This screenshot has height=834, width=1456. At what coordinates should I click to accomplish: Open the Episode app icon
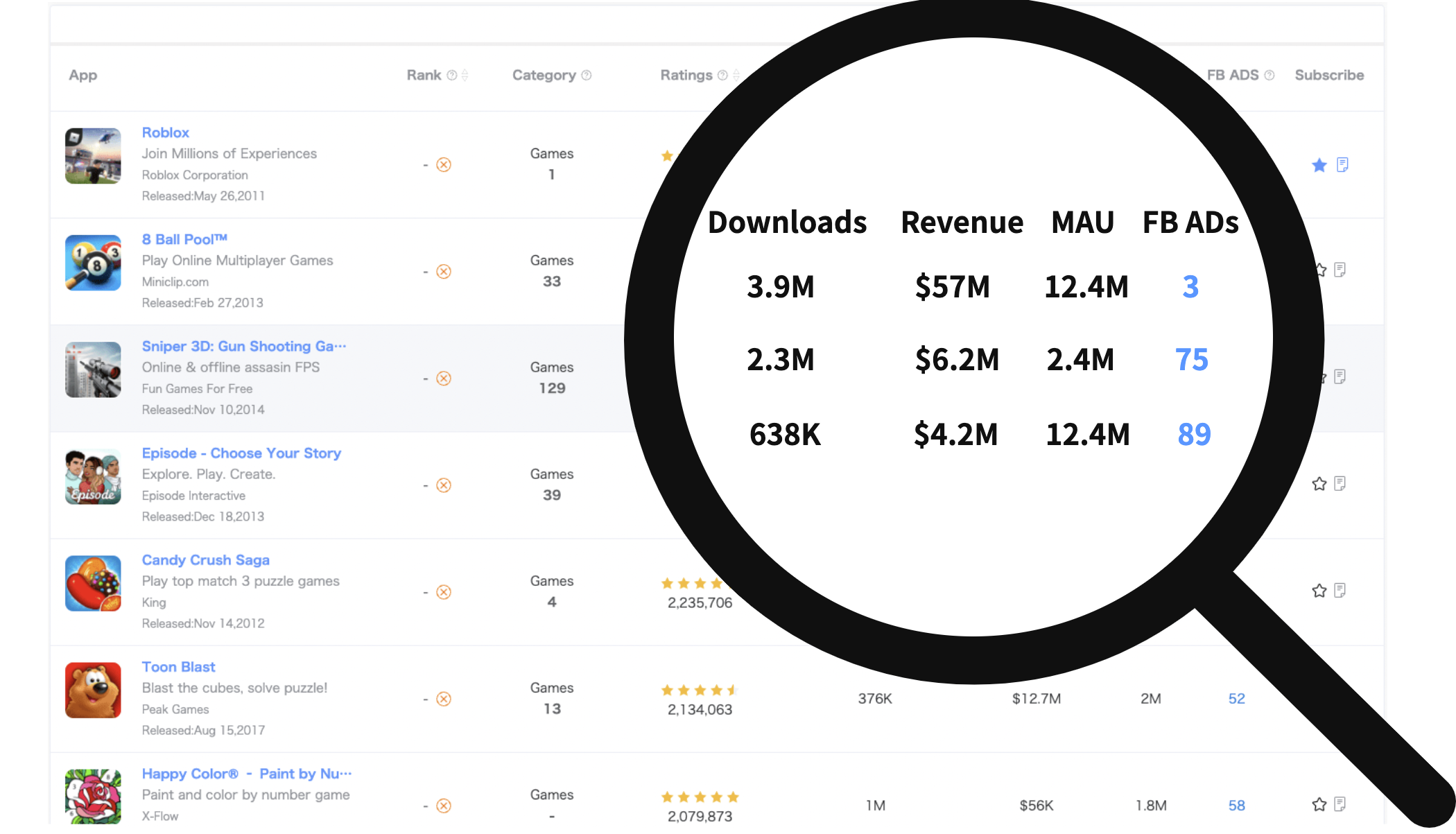[93, 476]
